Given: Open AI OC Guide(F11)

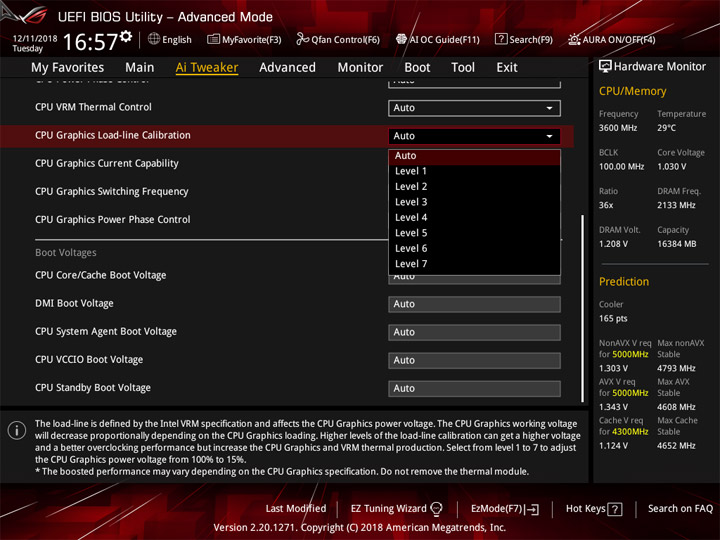Looking at the screenshot, I should tap(438, 39).
